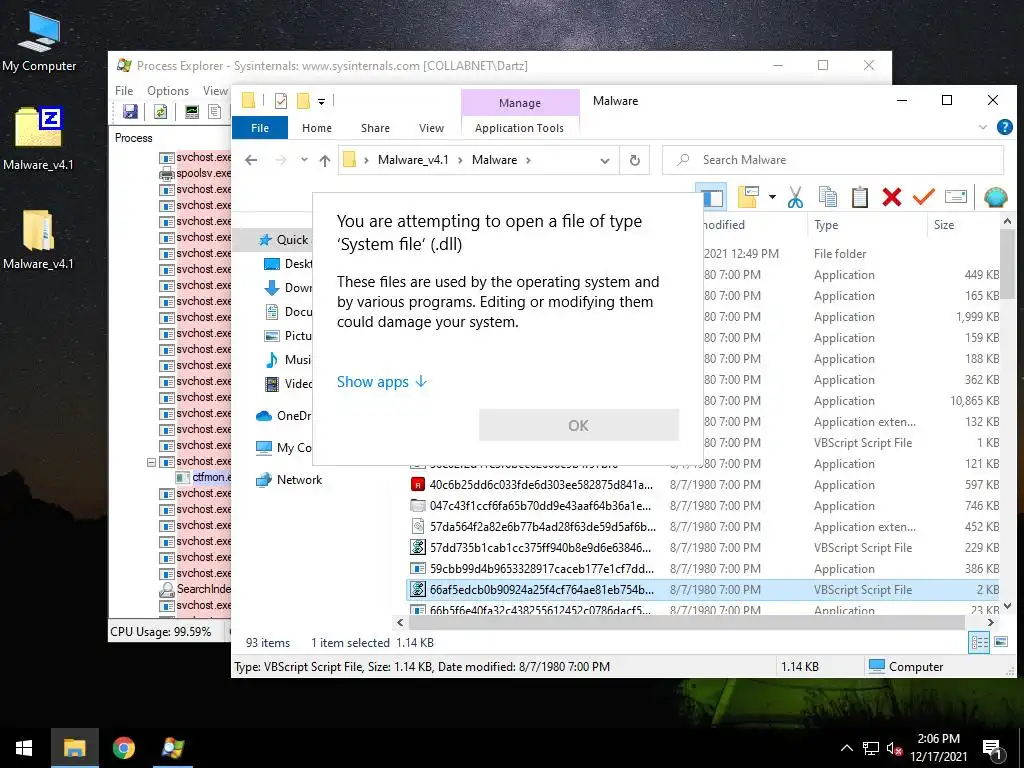1024x768 pixels.
Task: Open Options menu in Process Explorer
Action: [x=168, y=91]
